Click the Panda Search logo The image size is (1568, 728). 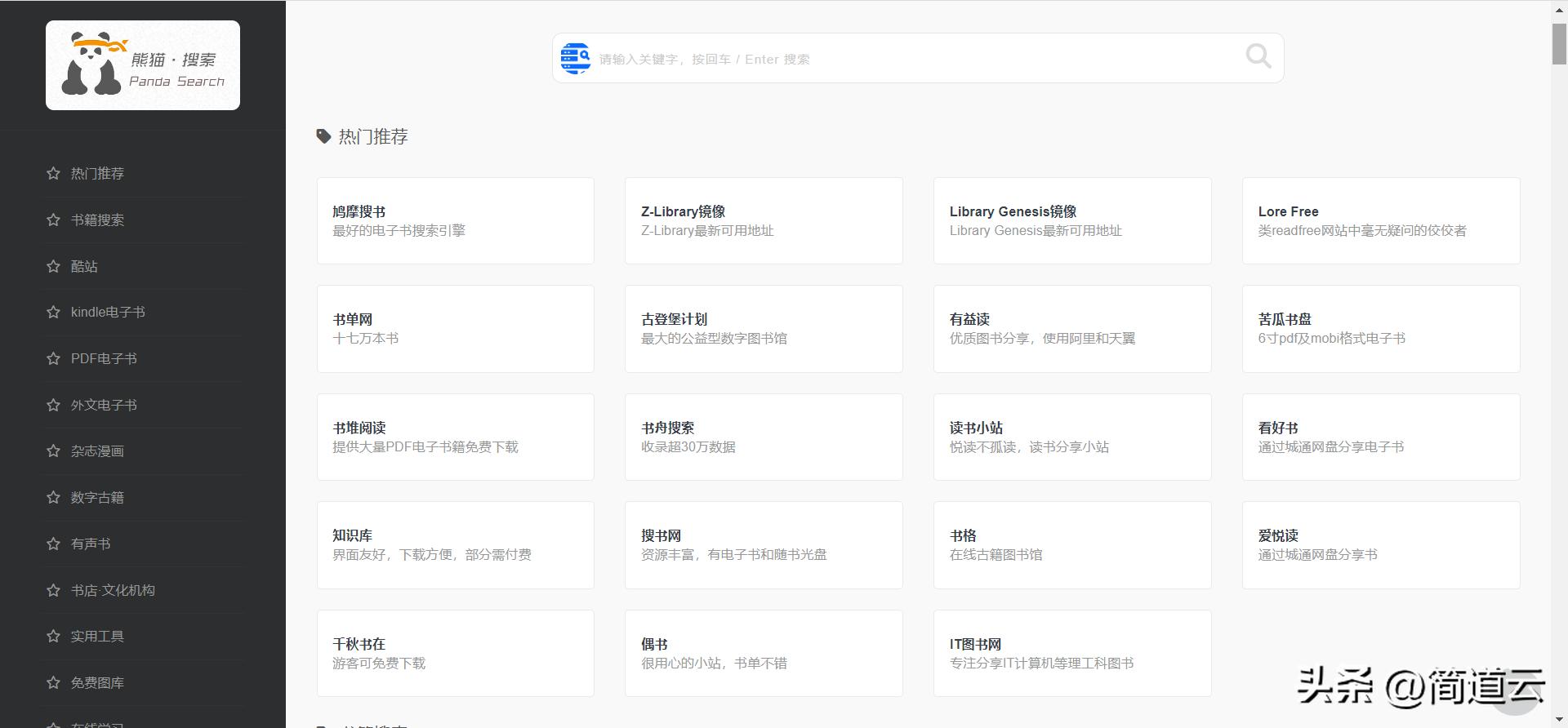[x=143, y=65]
